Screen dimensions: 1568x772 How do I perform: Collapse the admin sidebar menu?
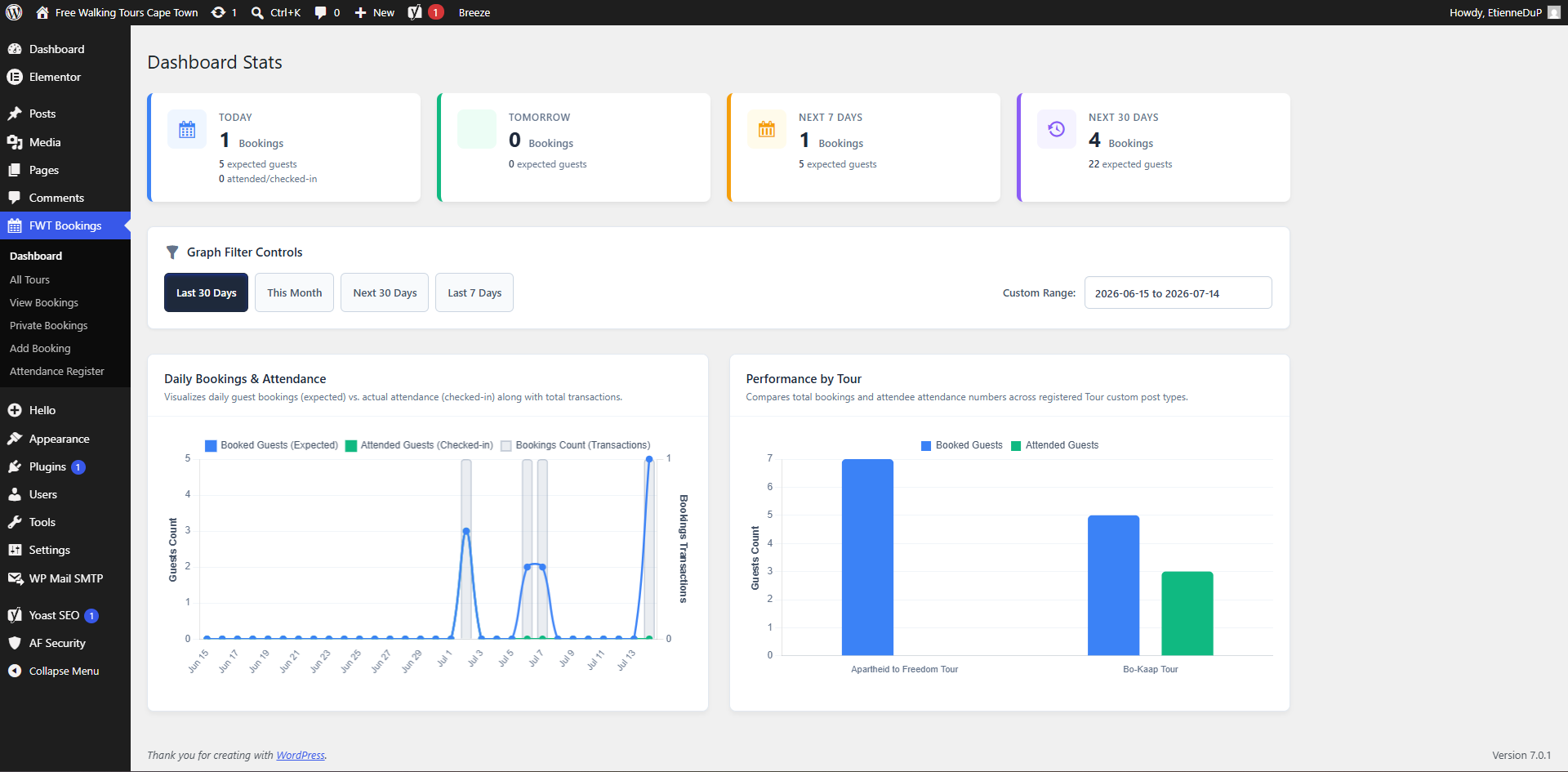(x=54, y=671)
